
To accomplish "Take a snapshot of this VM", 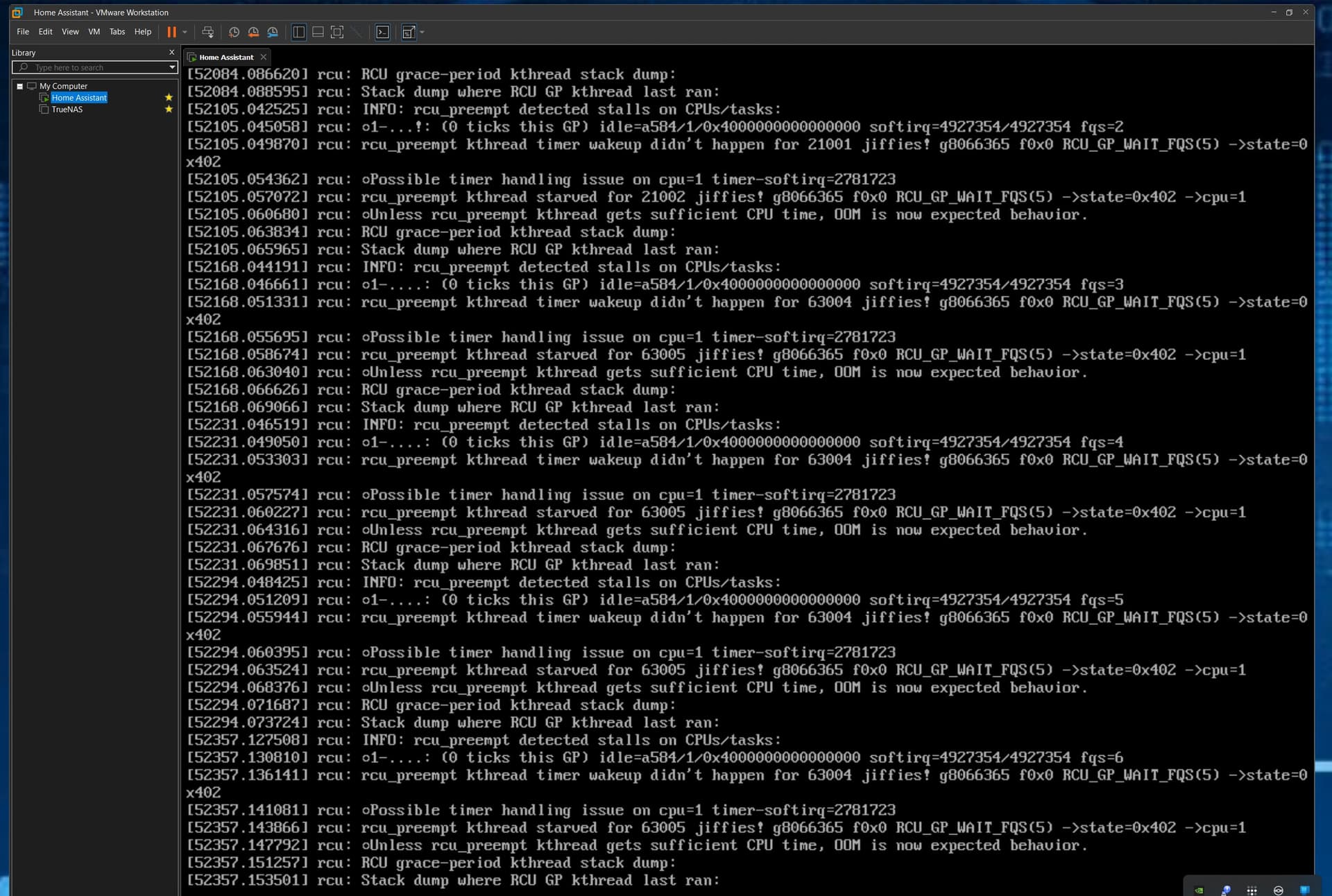I will point(234,32).
